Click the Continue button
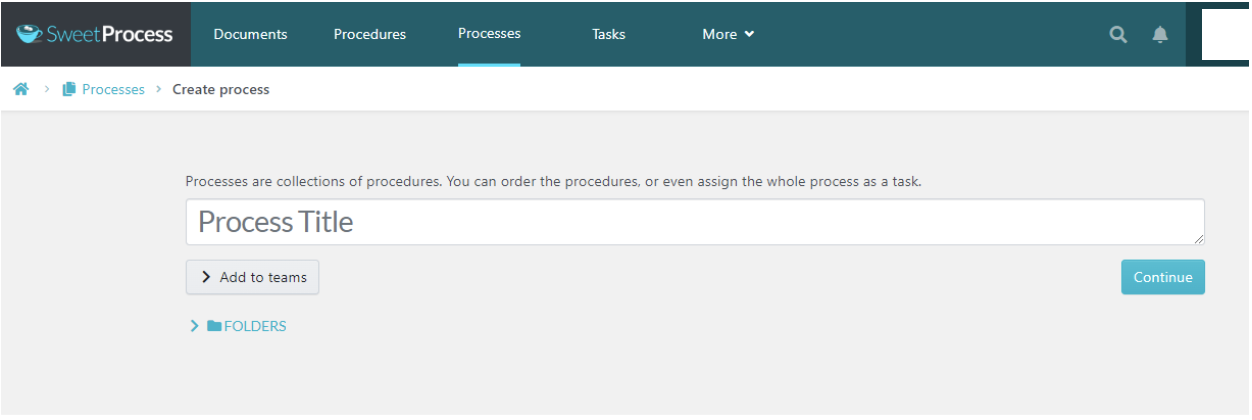The height and width of the screenshot is (420, 1252). pyautogui.click(x=1163, y=277)
